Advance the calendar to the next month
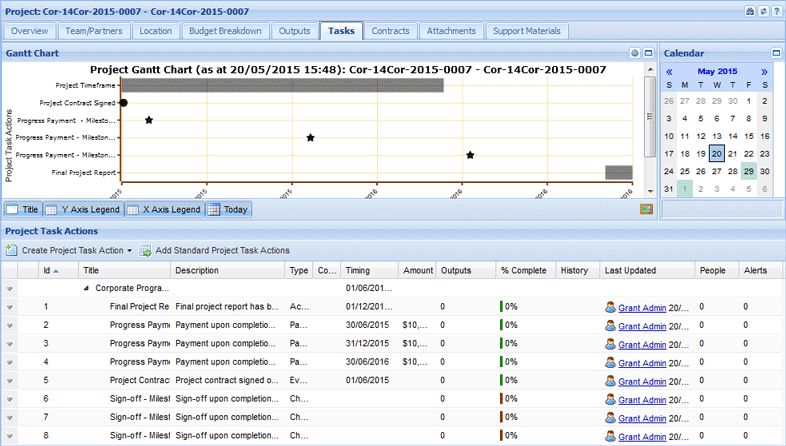 (x=764, y=72)
